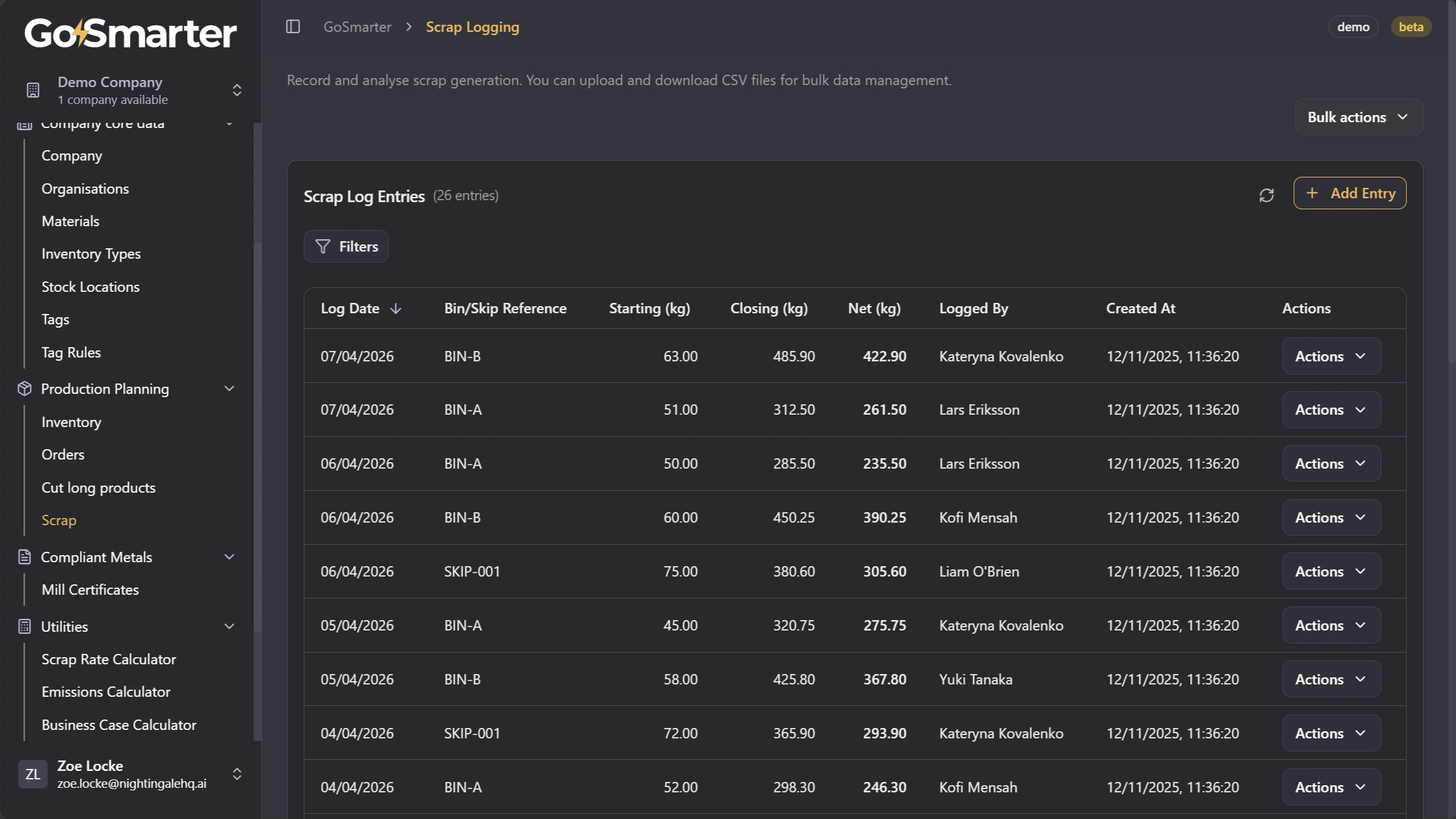
Task: Collapse the Production Planning section
Action: (x=229, y=388)
